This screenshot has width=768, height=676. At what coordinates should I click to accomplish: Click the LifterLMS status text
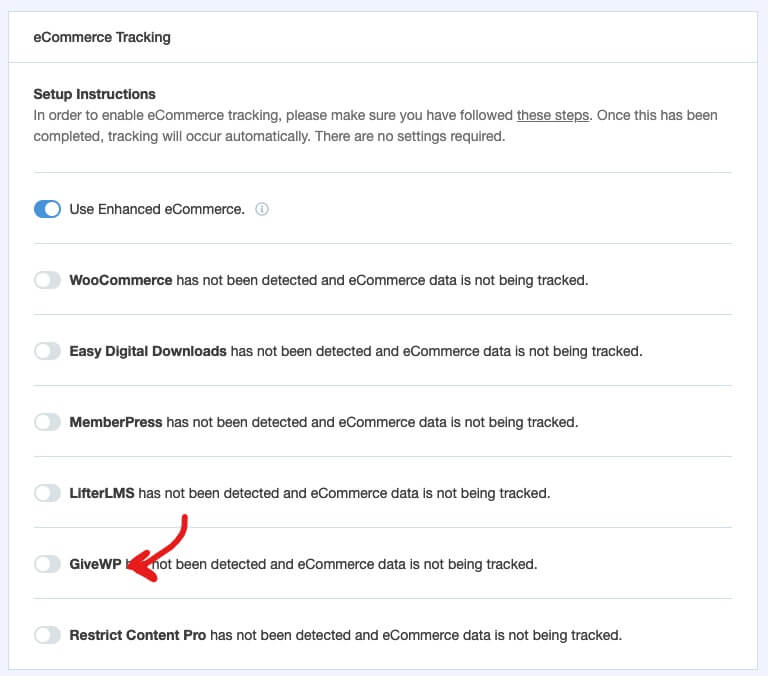pos(310,493)
